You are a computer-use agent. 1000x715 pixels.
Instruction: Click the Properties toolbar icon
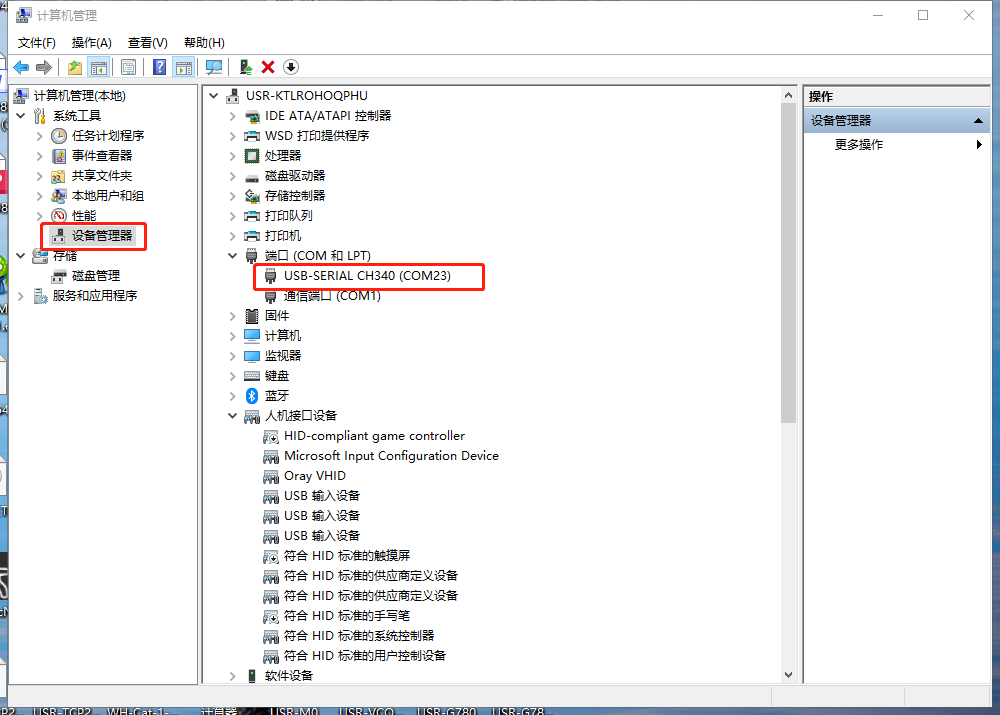(x=128, y=67)
